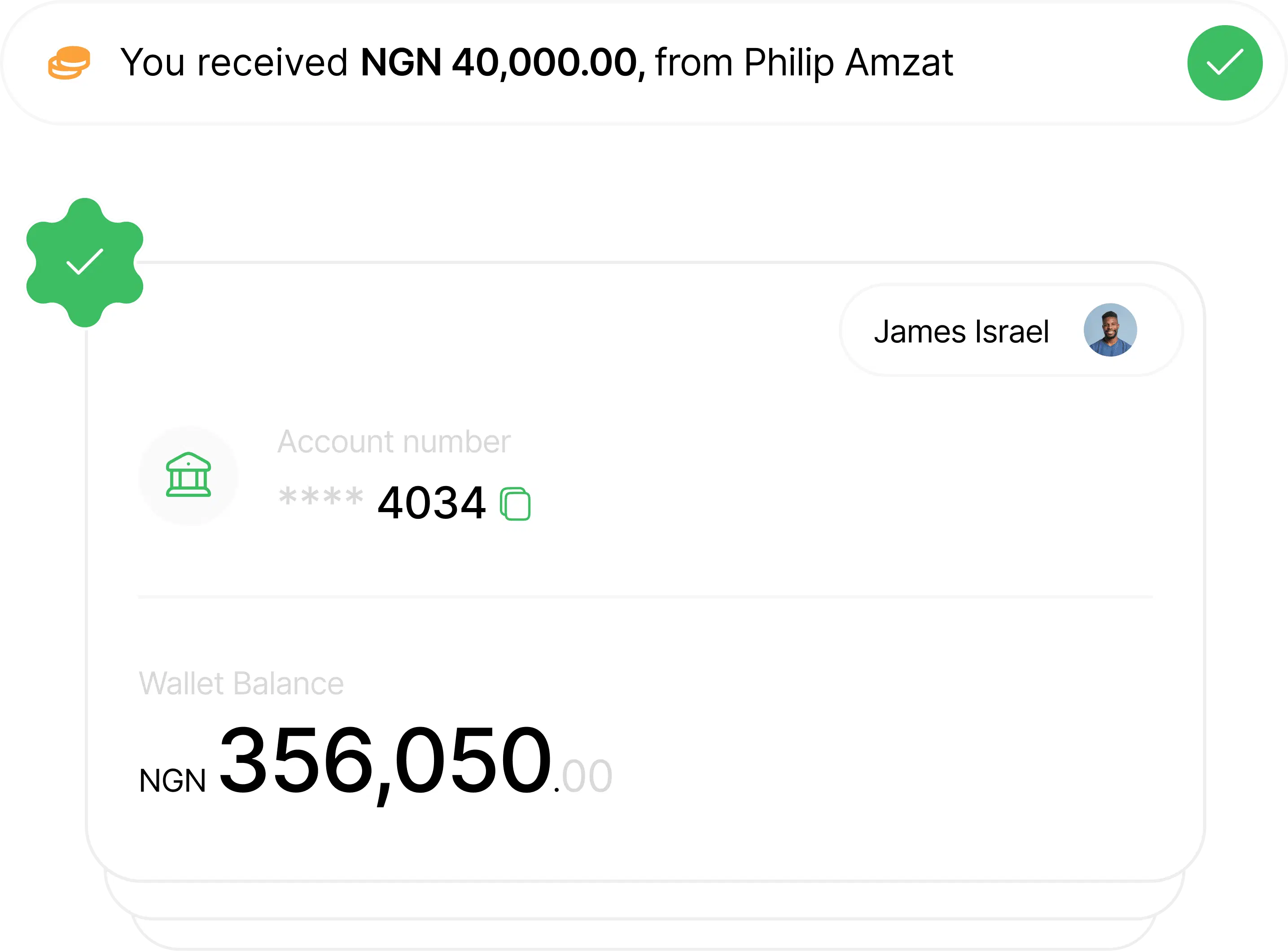Open the James Israel profile pill
The height and width of the screenshot is (951, 1288).
click(x=962, y=332)
